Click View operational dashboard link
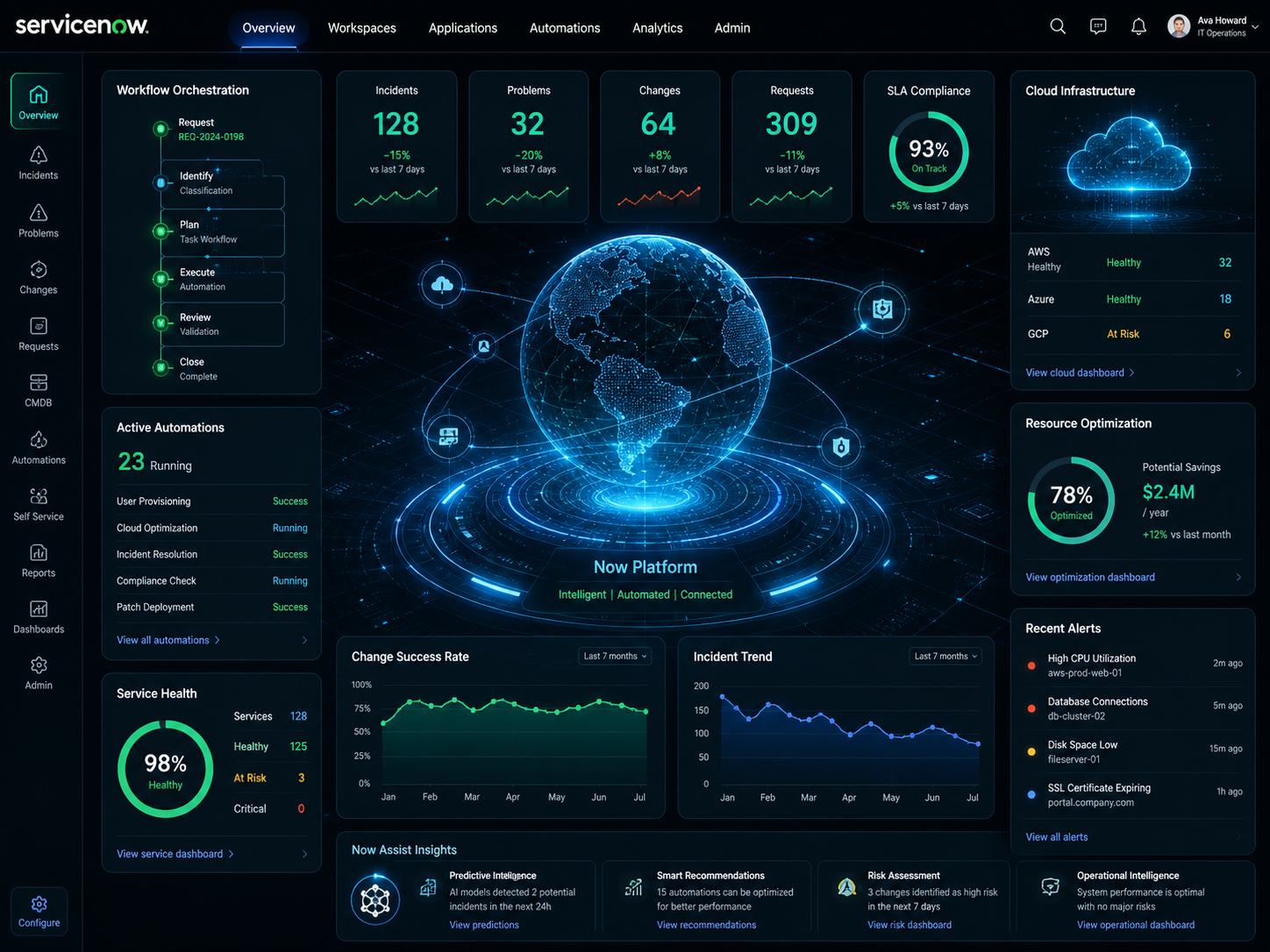This screenshot has height=952, width=1270. tap(1136, 925)
